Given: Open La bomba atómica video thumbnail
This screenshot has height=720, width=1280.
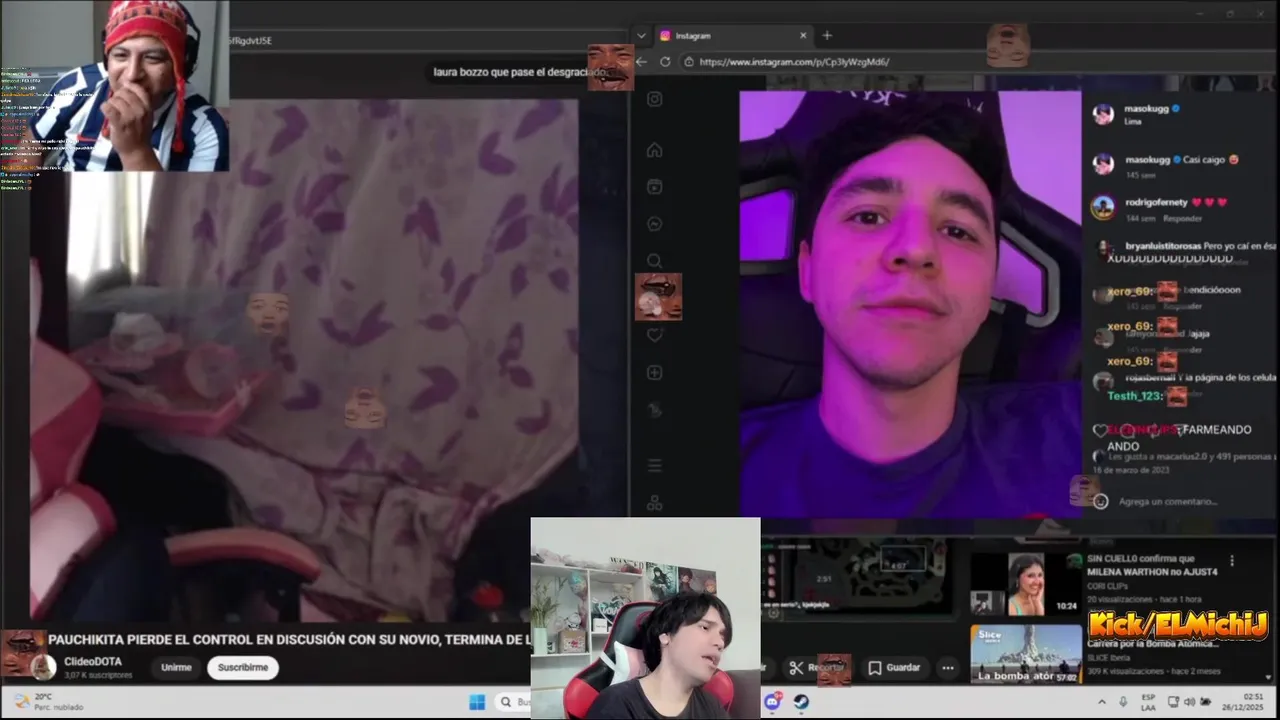Looking at the screenshot, I should coord(1026,654).
